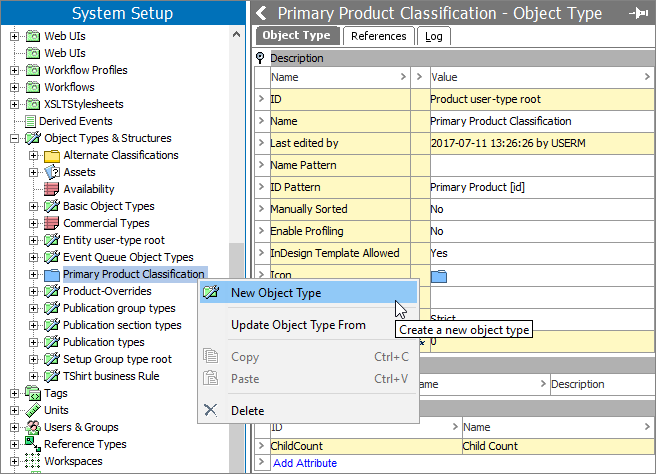
Task: Click the Assets folder icon
Action: click(52, 172)
